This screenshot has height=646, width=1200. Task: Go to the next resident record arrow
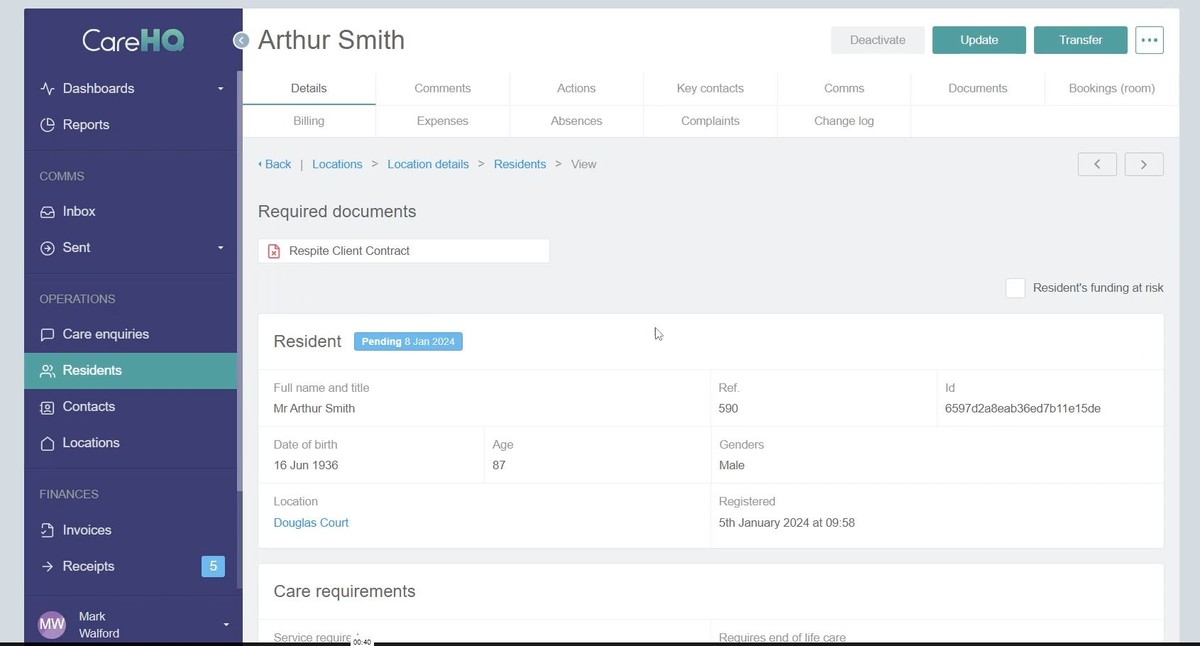coord(1143,163)
